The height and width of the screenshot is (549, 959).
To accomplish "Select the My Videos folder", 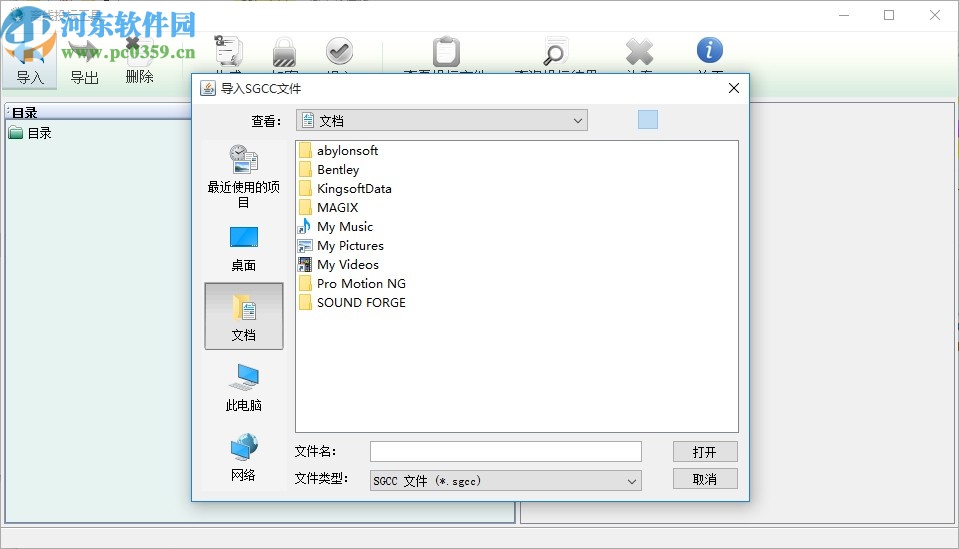I will (338, 264).
